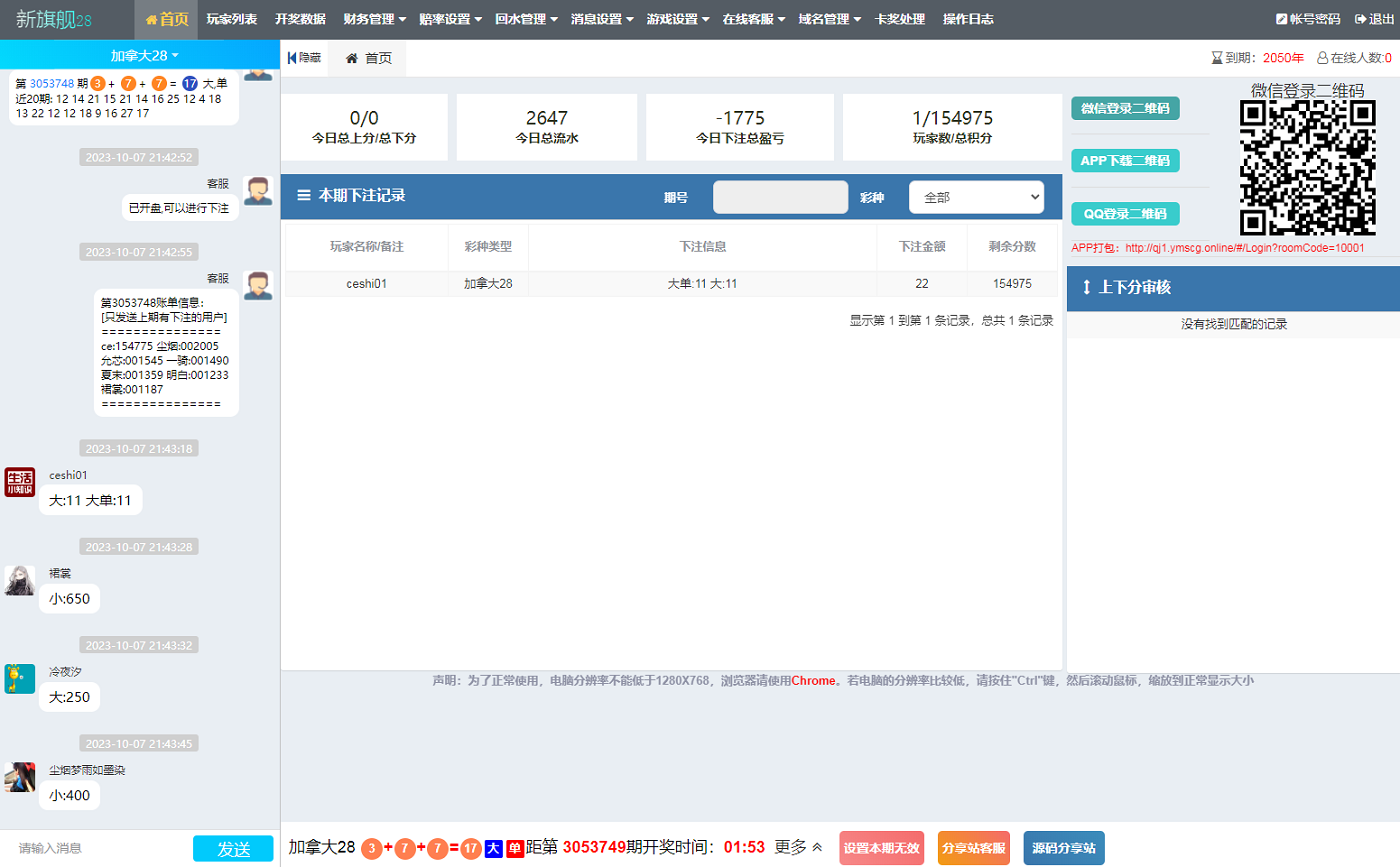Viewport: 1400px width, 867px height.
Task: Click the 更多 expand chevron
Action: point(817,847)
